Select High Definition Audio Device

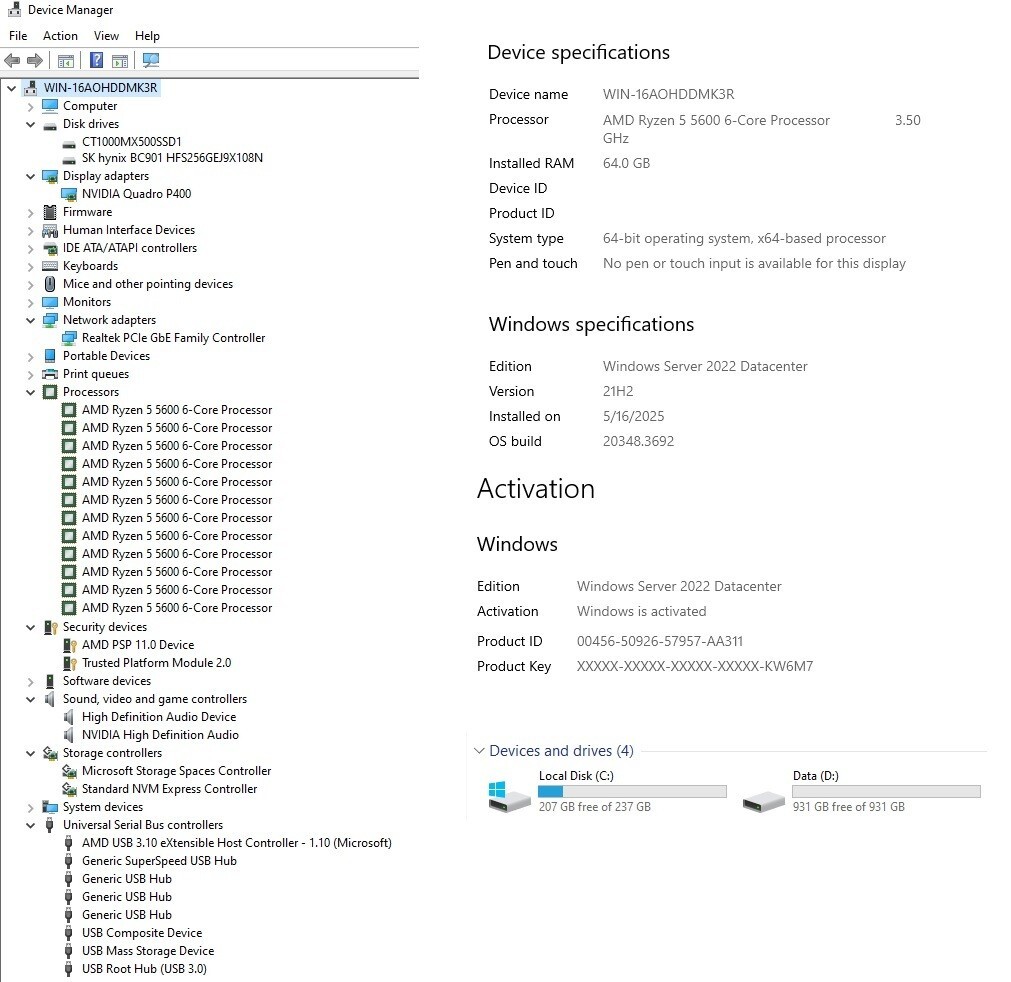[x=159, y=717]
